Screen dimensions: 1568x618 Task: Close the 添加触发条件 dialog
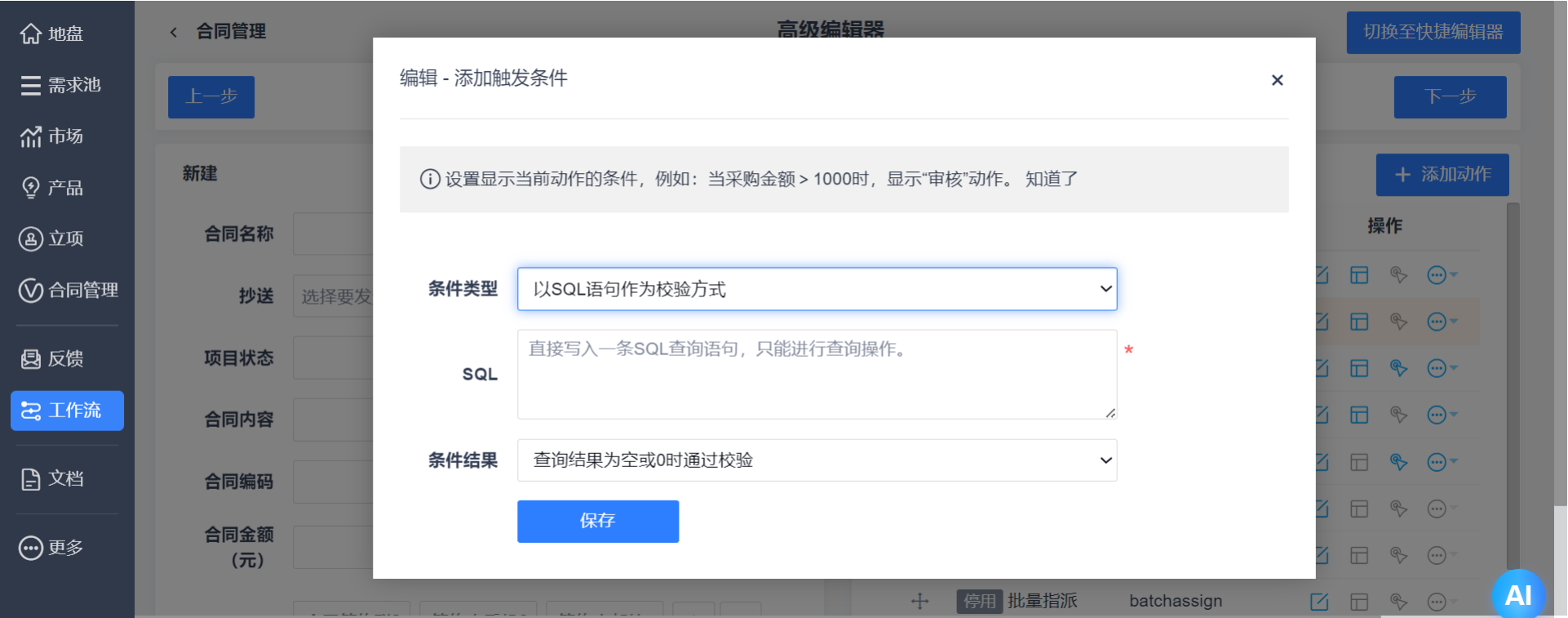(x=1278, y=80)
